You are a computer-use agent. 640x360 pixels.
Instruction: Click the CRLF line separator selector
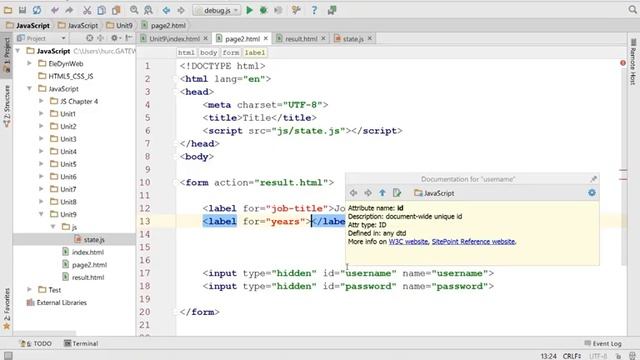(x=571, y=356)
